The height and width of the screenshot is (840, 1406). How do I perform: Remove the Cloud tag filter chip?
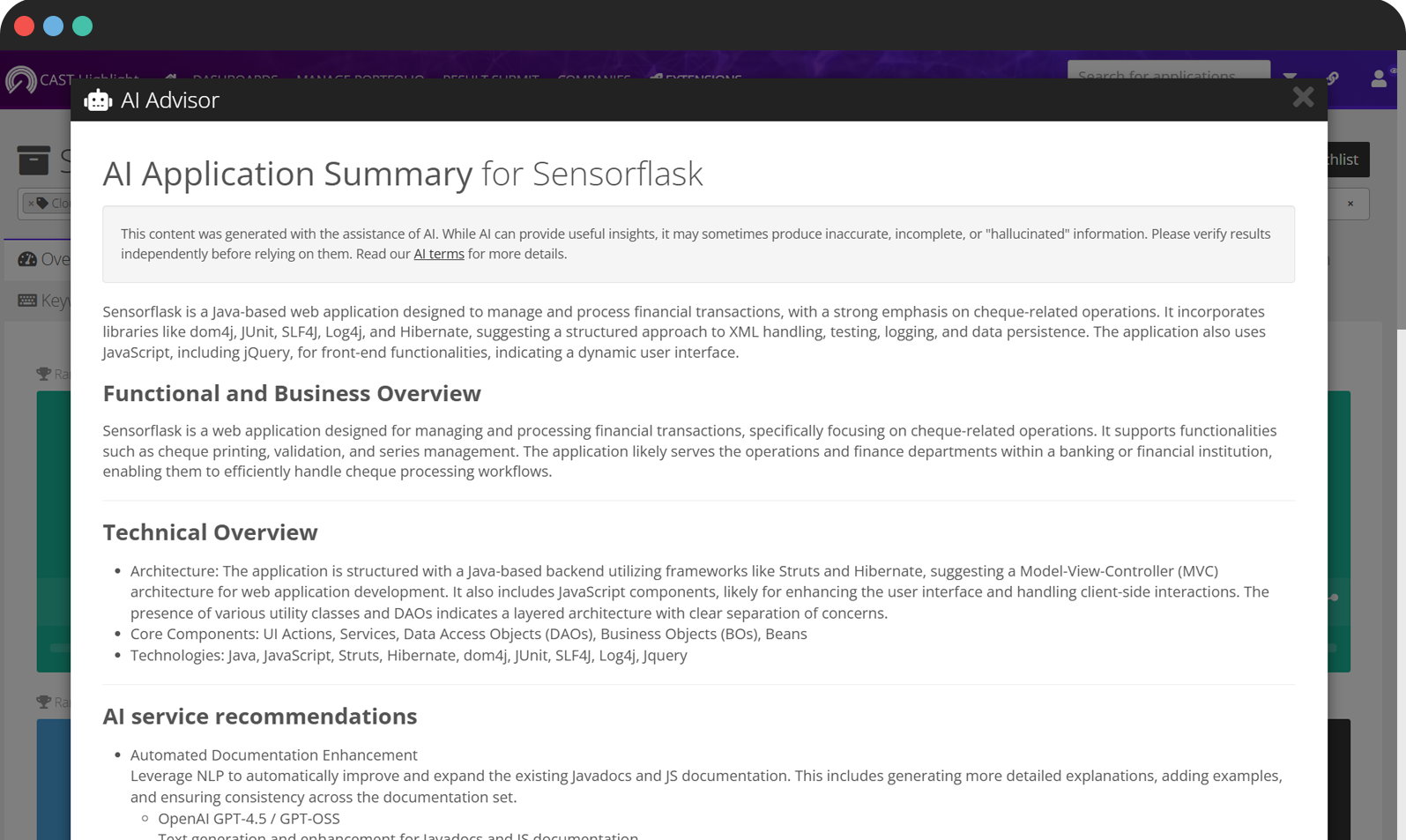pos(31,204)
